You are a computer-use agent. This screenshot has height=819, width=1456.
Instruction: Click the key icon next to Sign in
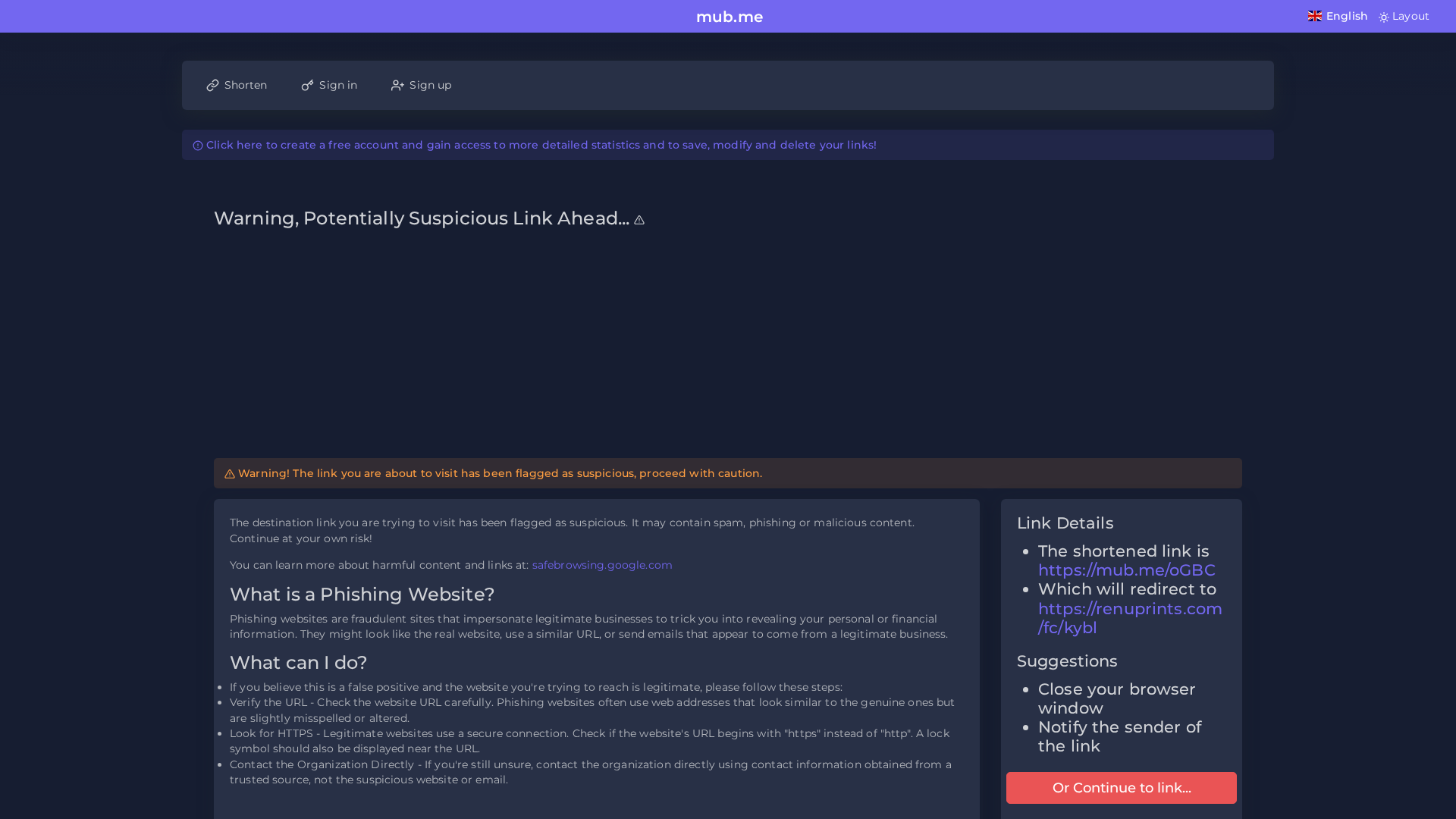pyautogui.click(x=306, y=85)
